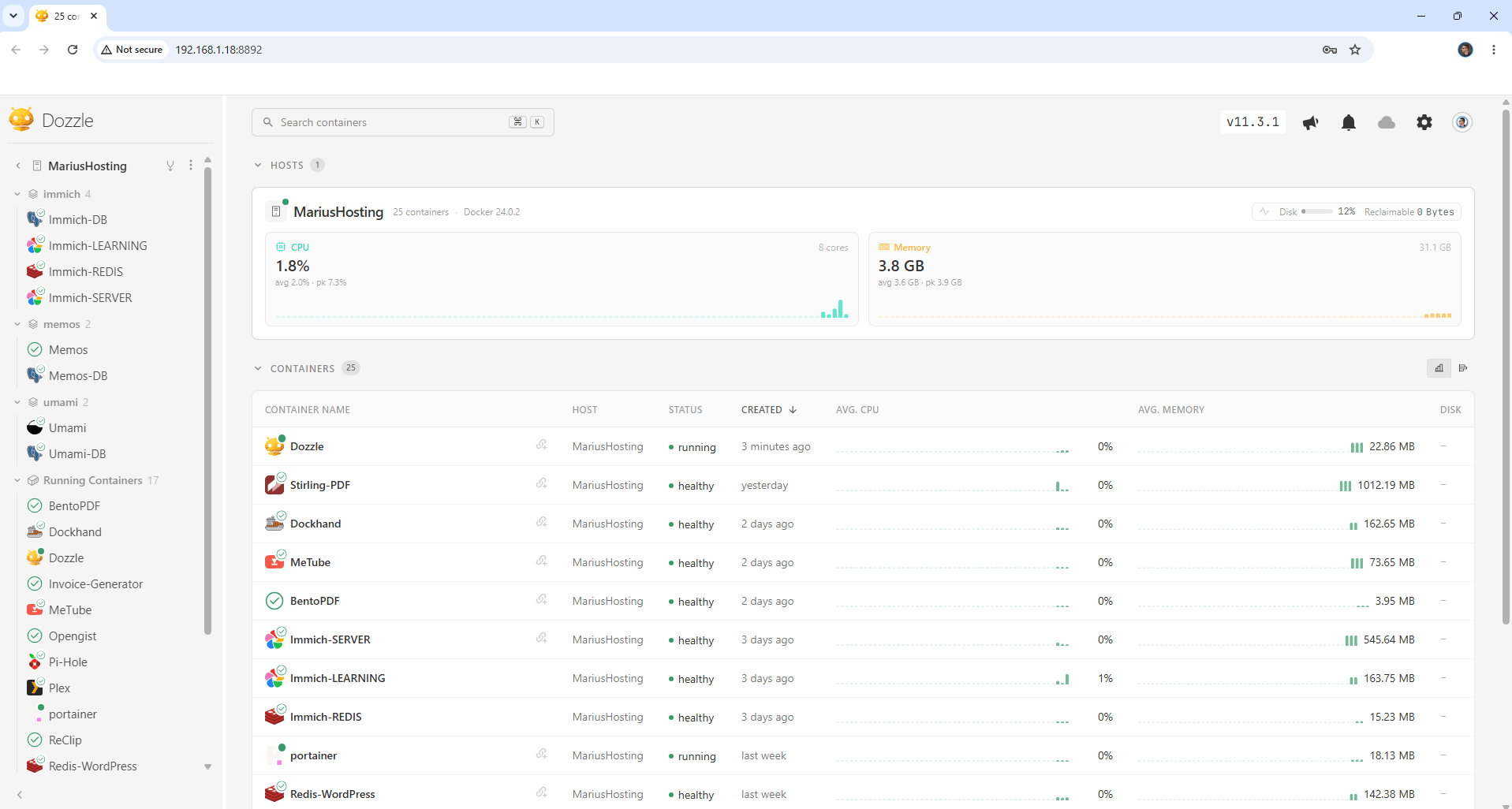Sort table by STATUS column
This screenshot has width=1512, height=809.
pyautogui.click(x=685, y=410)
